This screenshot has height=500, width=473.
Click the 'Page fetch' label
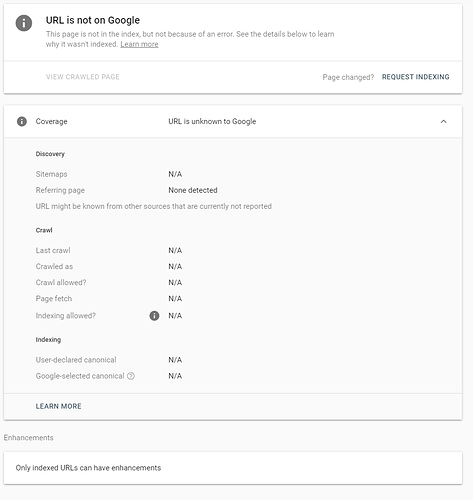(x=54, y=298)
